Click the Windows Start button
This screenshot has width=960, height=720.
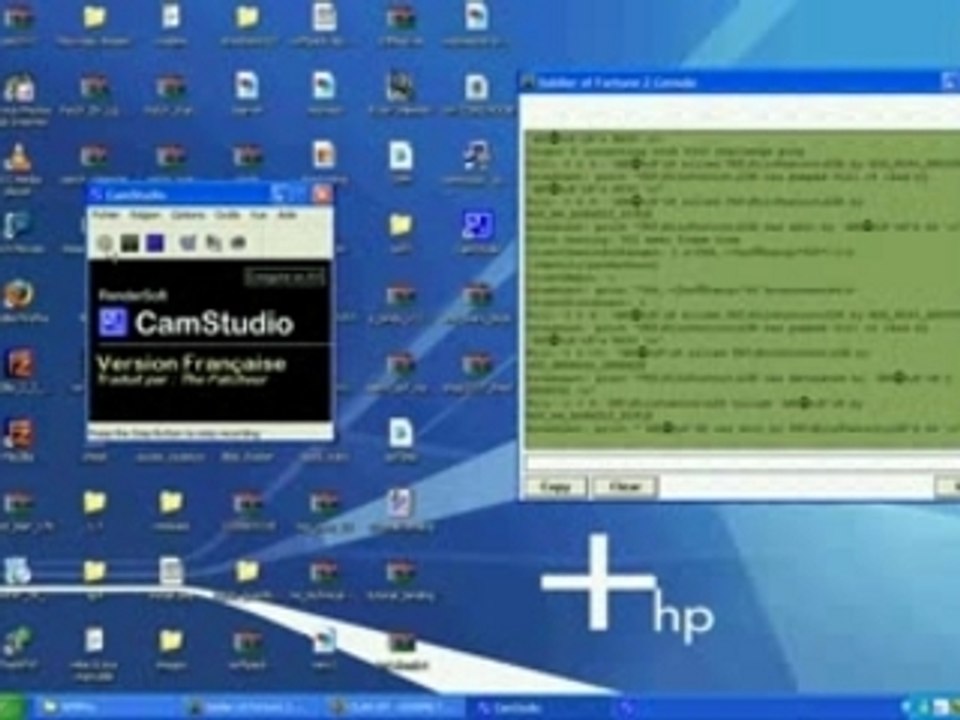(13, 708)
